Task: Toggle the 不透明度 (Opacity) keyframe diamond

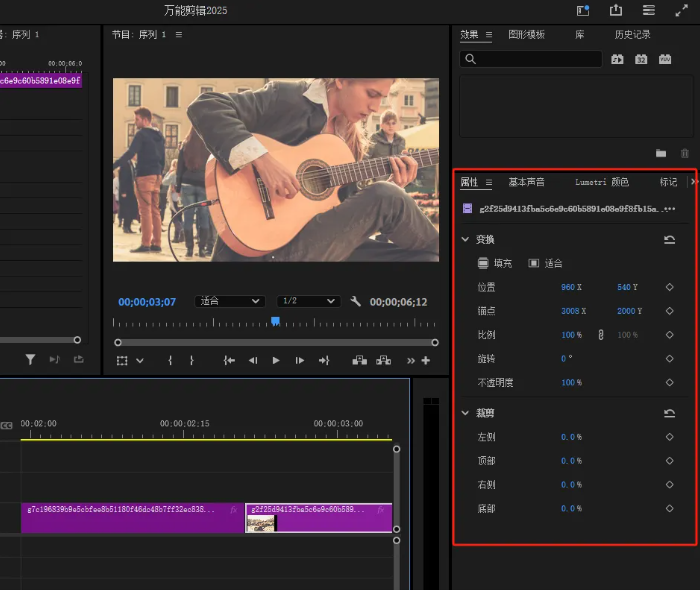Action: coord(669,382)
